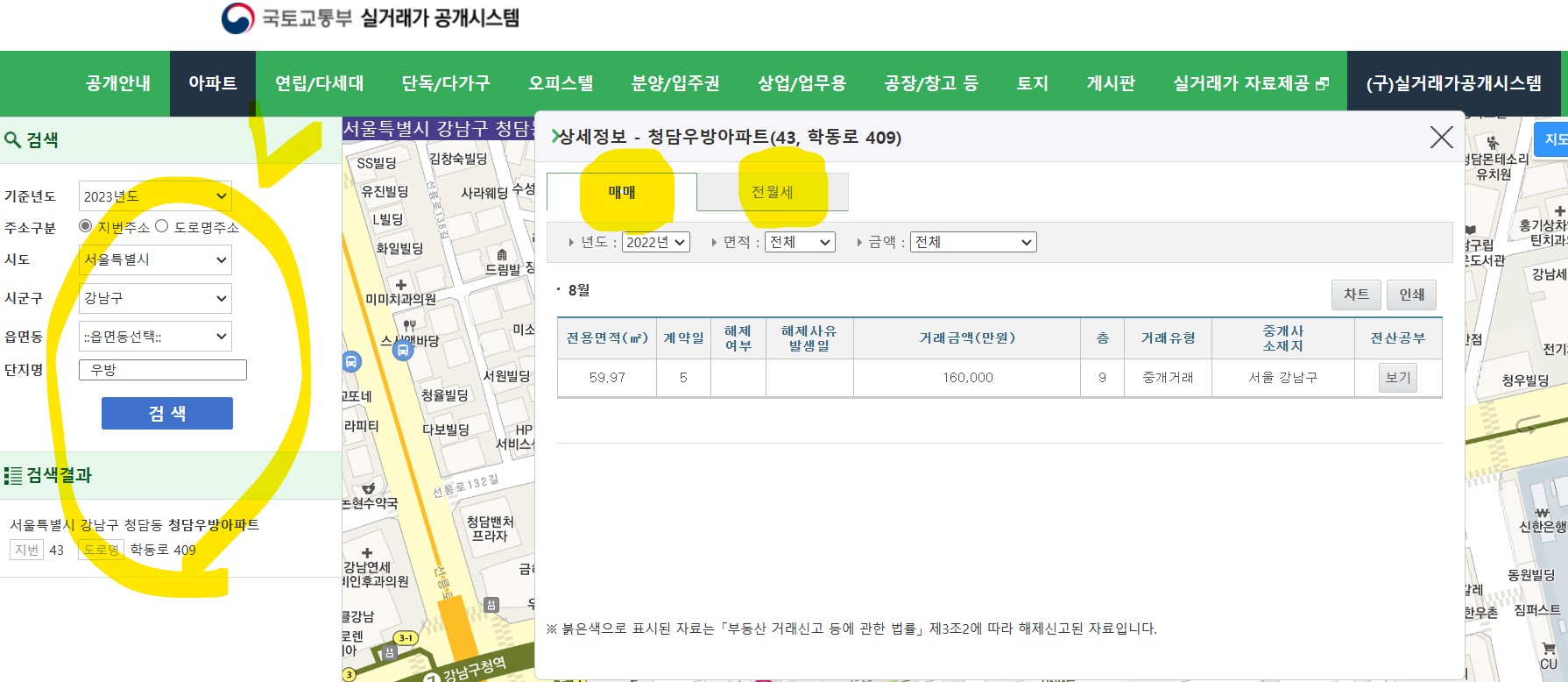Click the 지도 map type button

1552,139
